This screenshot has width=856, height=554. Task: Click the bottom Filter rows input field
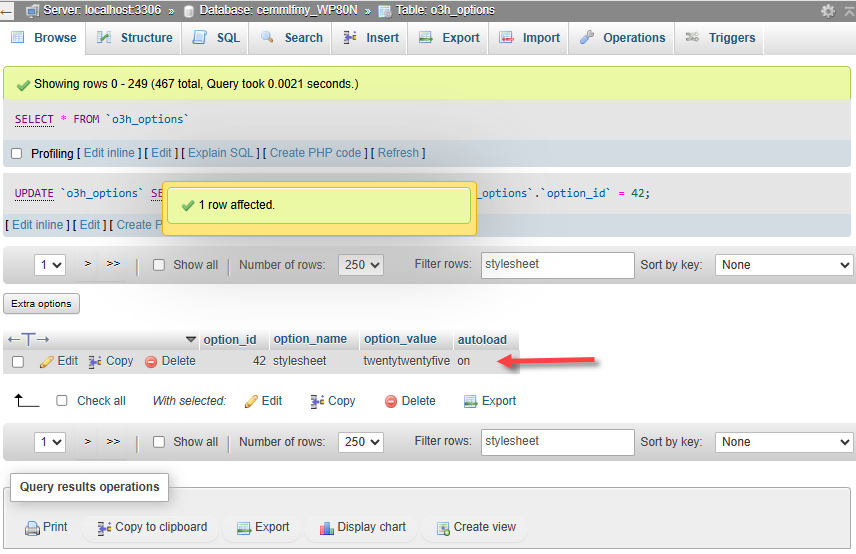click(x=557, y=442)
